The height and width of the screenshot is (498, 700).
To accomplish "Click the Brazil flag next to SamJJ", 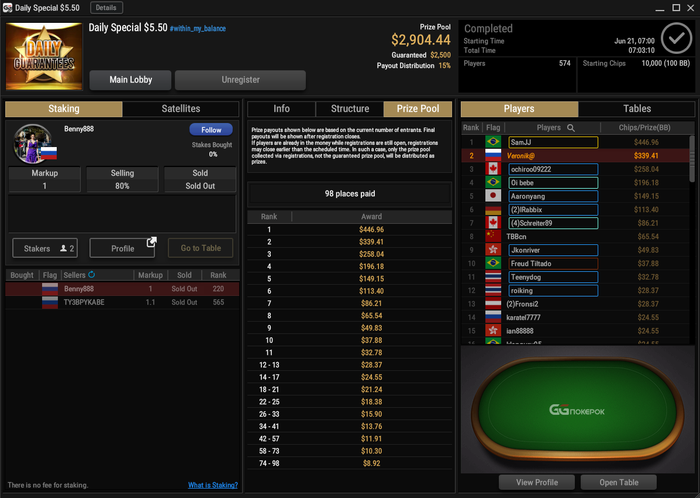I will [493, 142].
